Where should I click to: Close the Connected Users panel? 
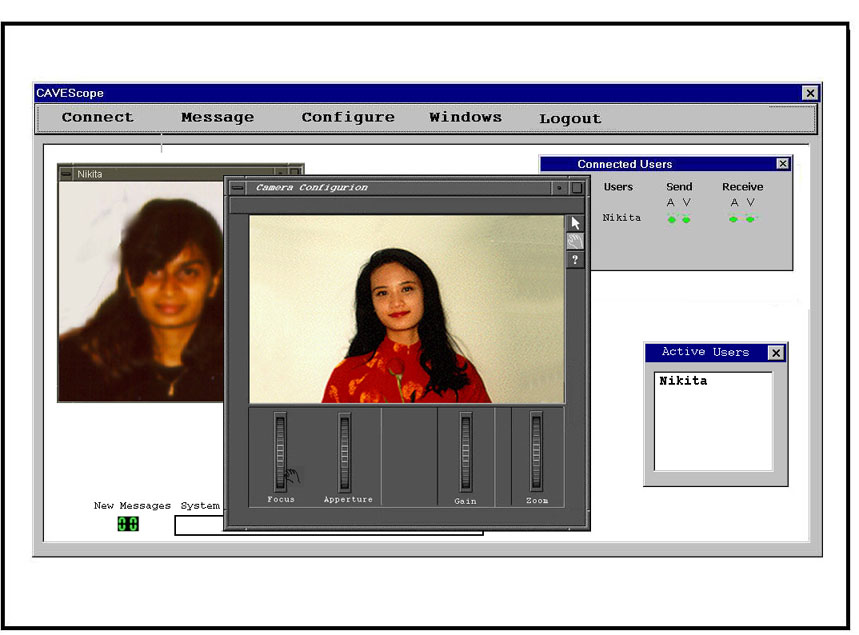point(783,163)
